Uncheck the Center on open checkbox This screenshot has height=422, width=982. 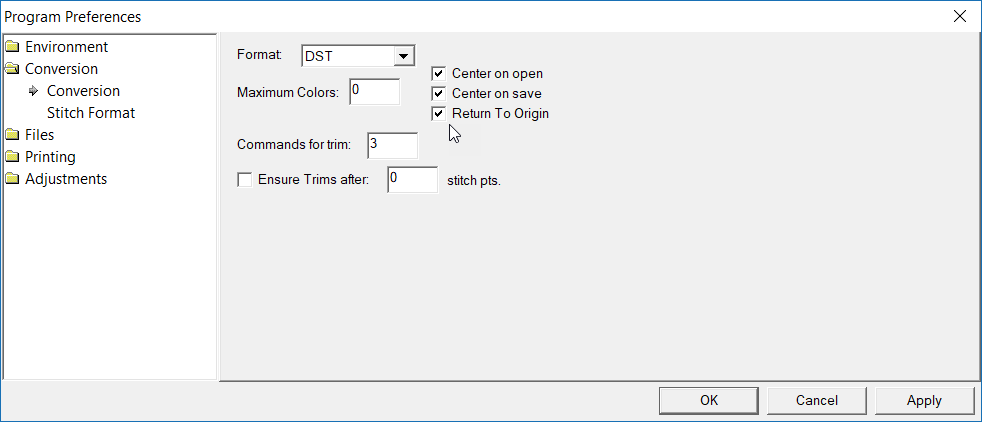(438, 73)
